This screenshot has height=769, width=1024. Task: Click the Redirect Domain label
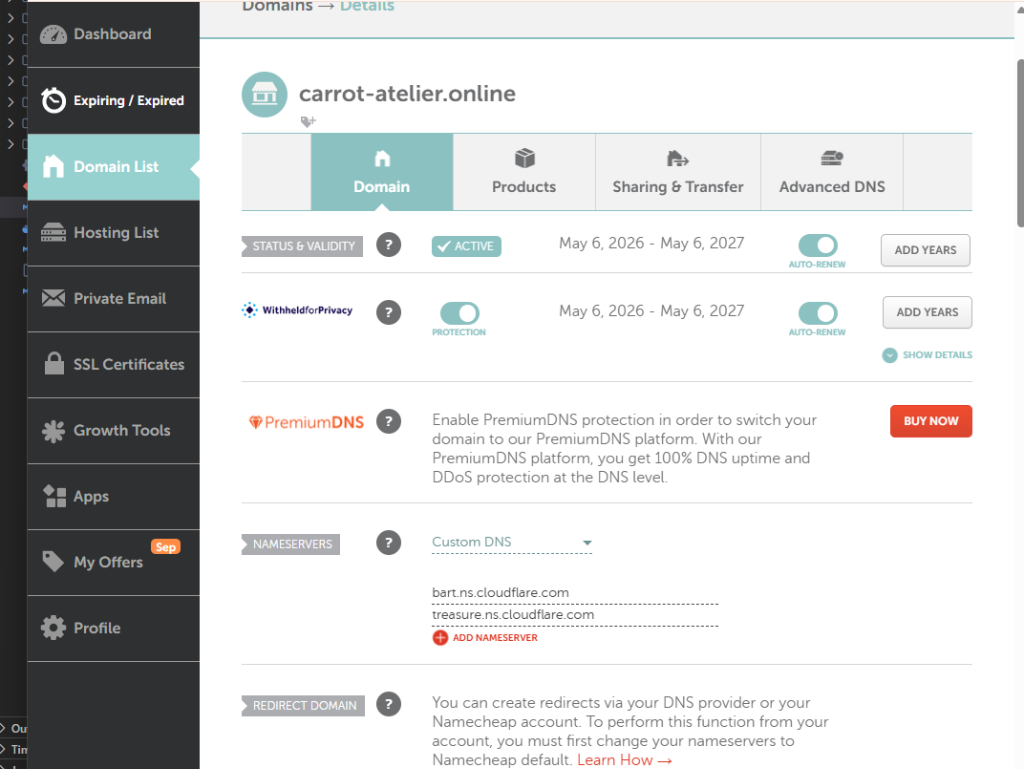[x=303, y=706]
